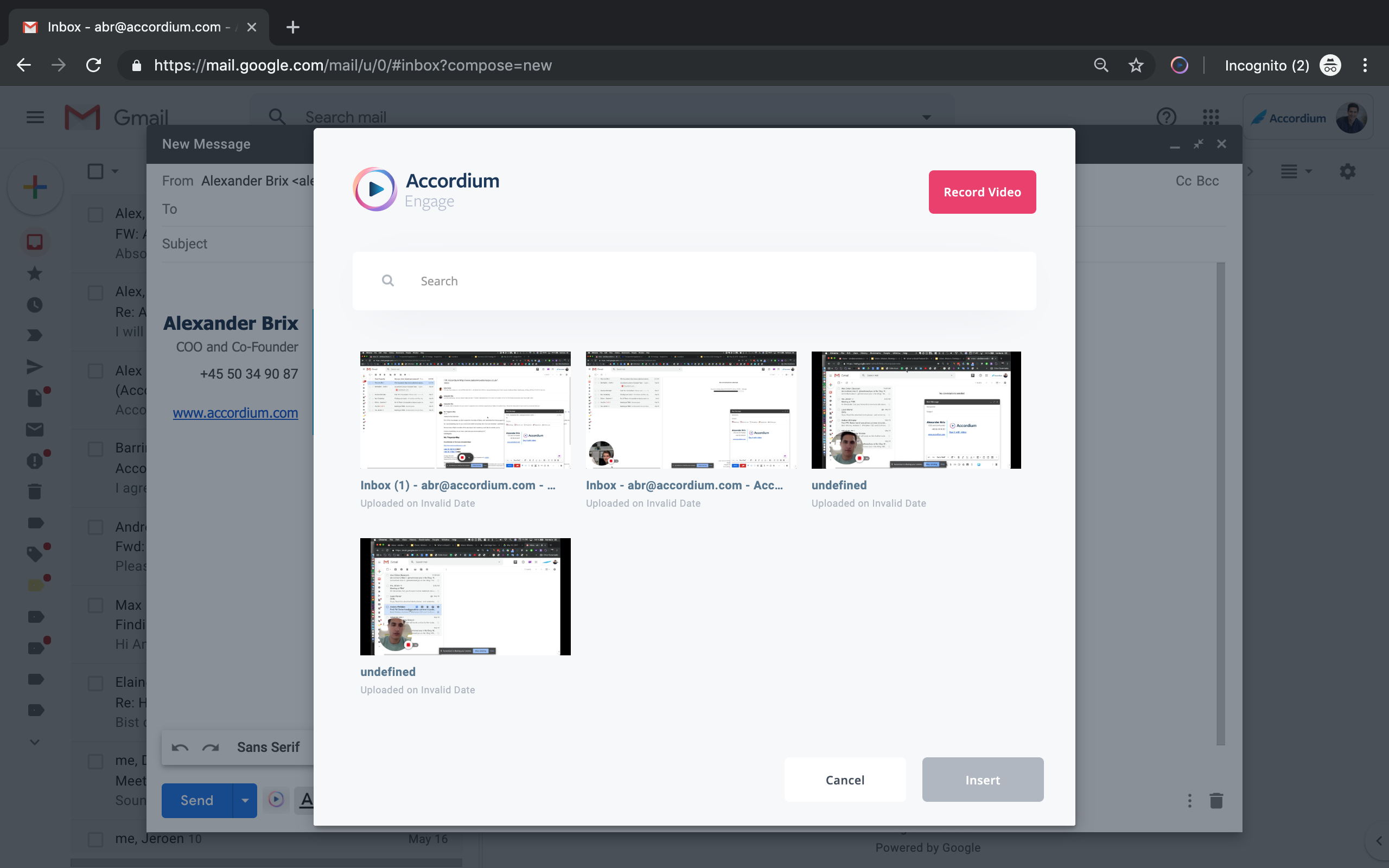Click the 'Inbox (1) - abr@accordium.com' video title
The image size is (1389, 868).
coord(458,485)
